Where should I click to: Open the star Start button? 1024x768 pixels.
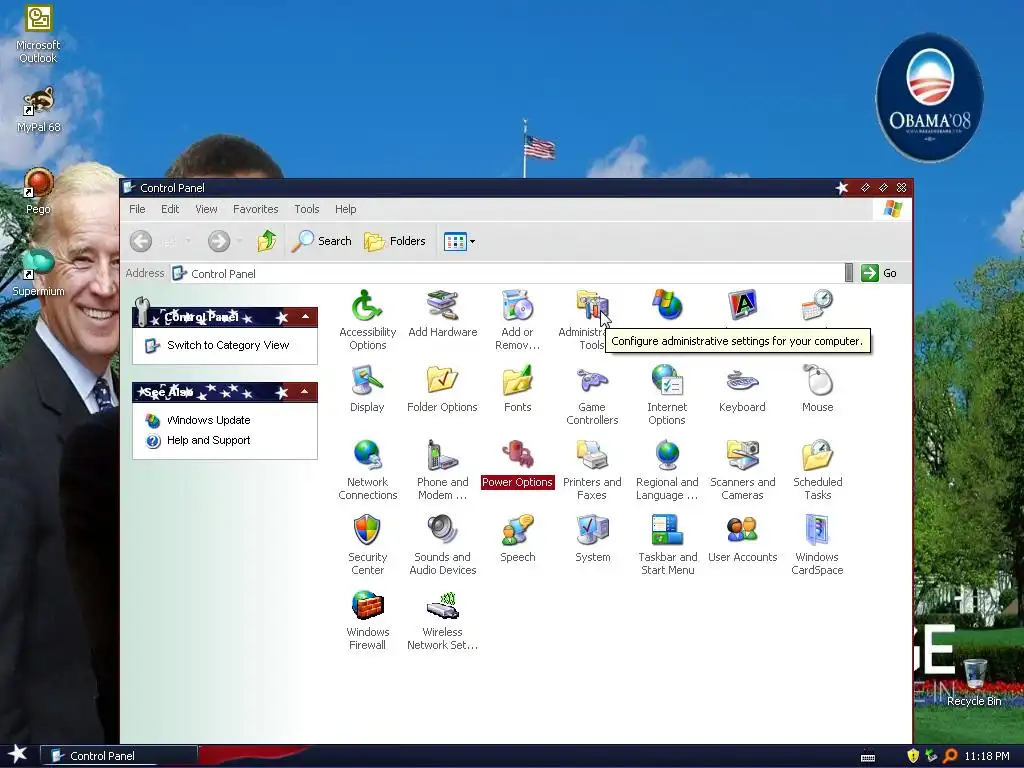tap(18, 754)
